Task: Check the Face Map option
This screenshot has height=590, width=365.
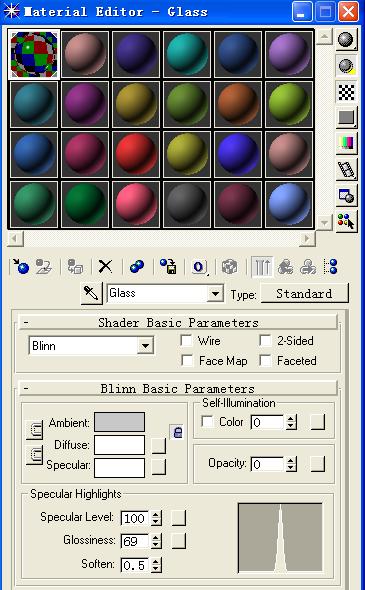Action: click(x=187, y=360)
